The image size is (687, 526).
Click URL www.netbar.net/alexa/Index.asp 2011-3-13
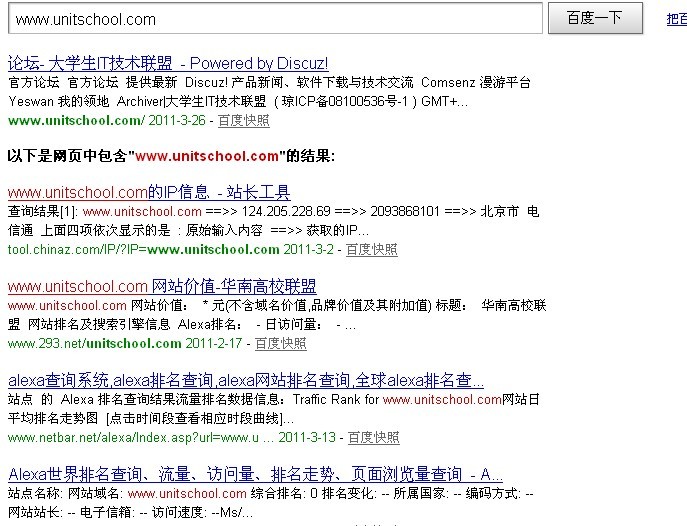tap(171, 437)
